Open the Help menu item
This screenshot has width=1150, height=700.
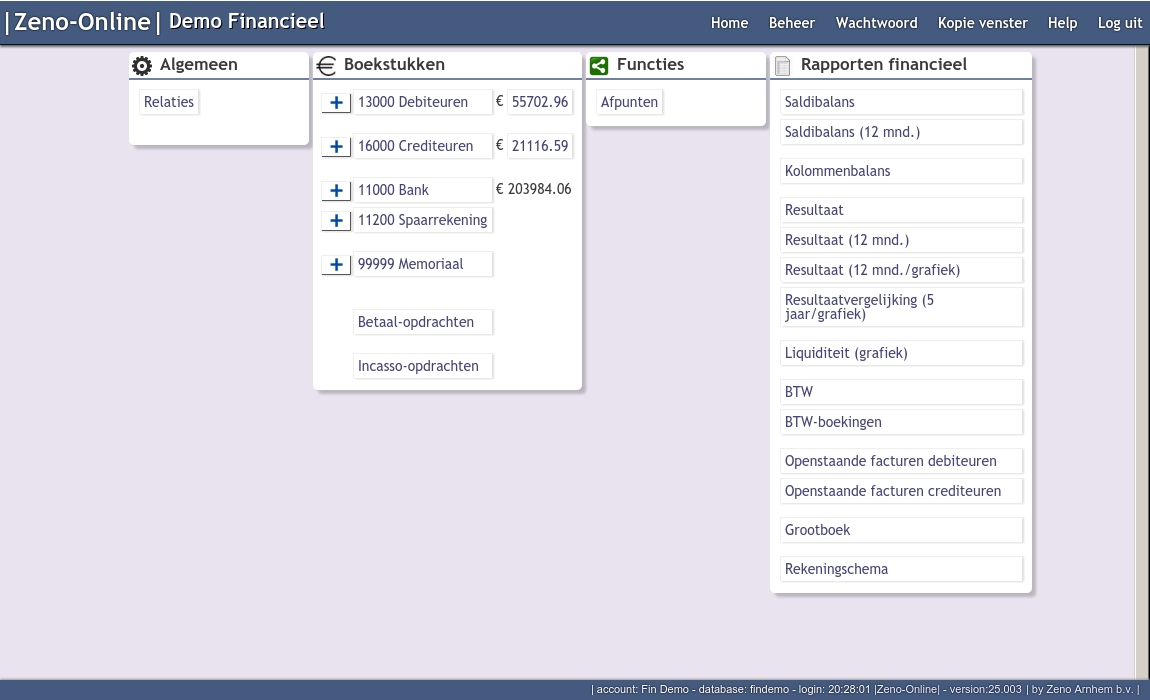[x=1062, y=23]
